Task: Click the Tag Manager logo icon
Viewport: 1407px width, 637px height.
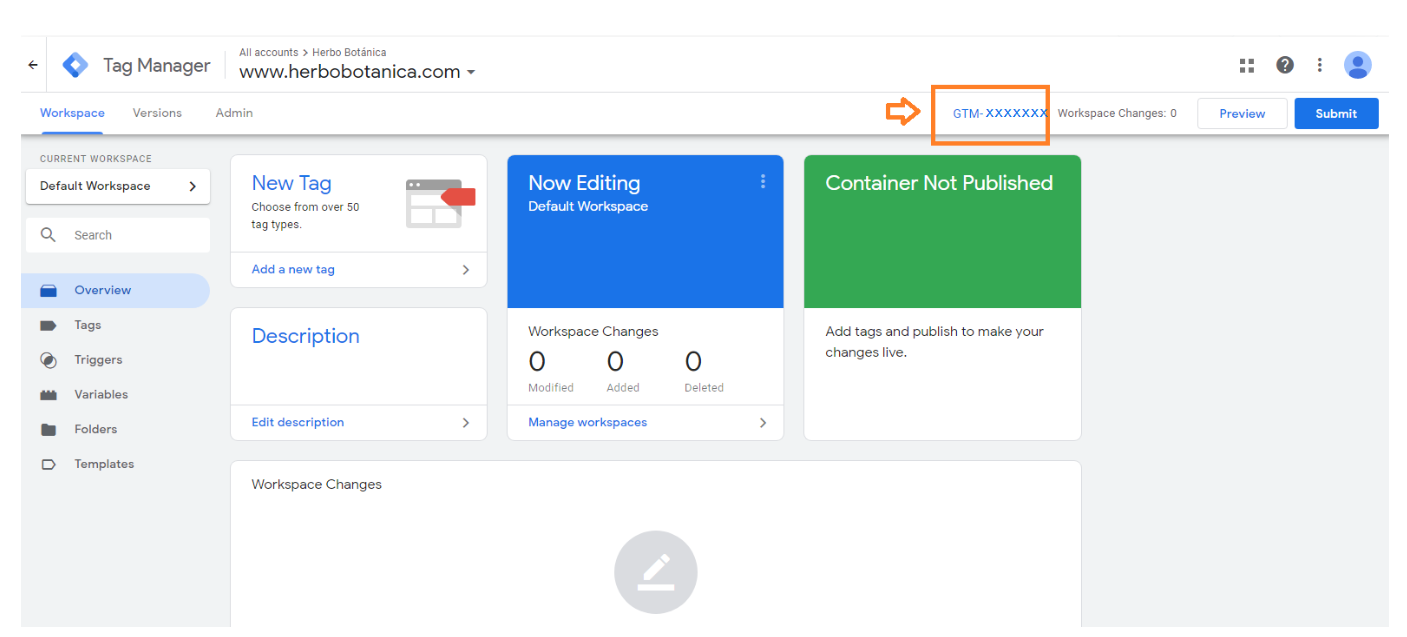Action: click(75, 65)
